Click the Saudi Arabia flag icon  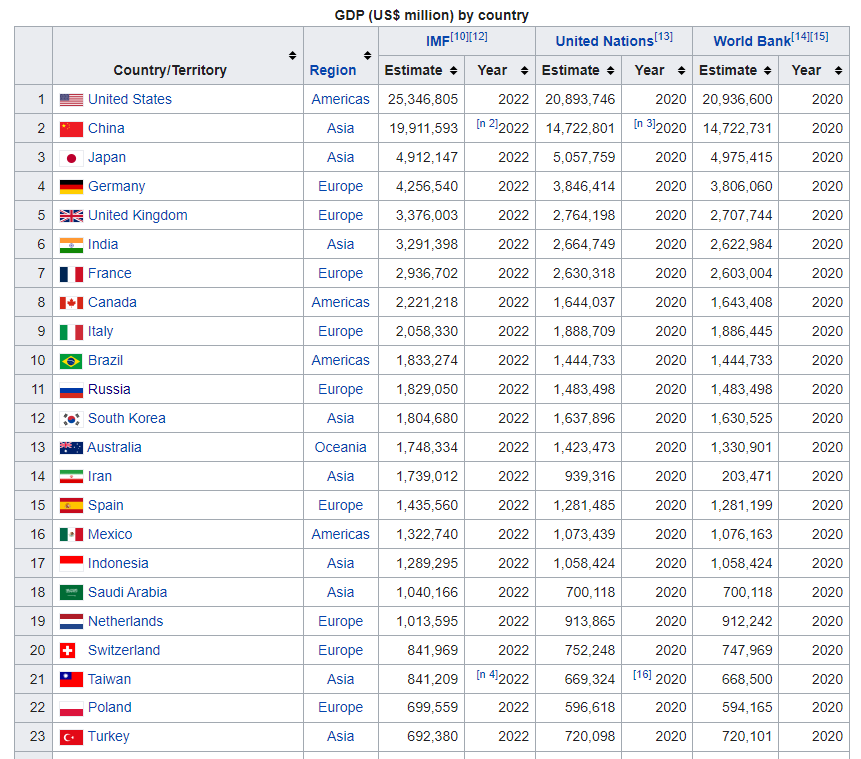pyautogui.click(x=71, y=593)
